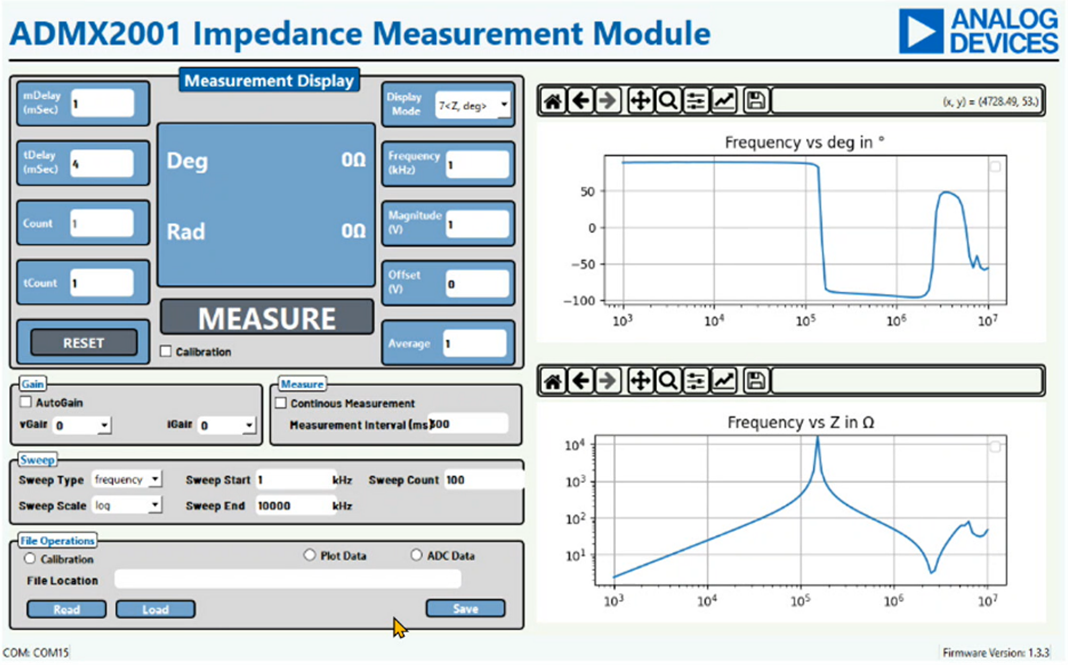Click the File Location input field

287,580
